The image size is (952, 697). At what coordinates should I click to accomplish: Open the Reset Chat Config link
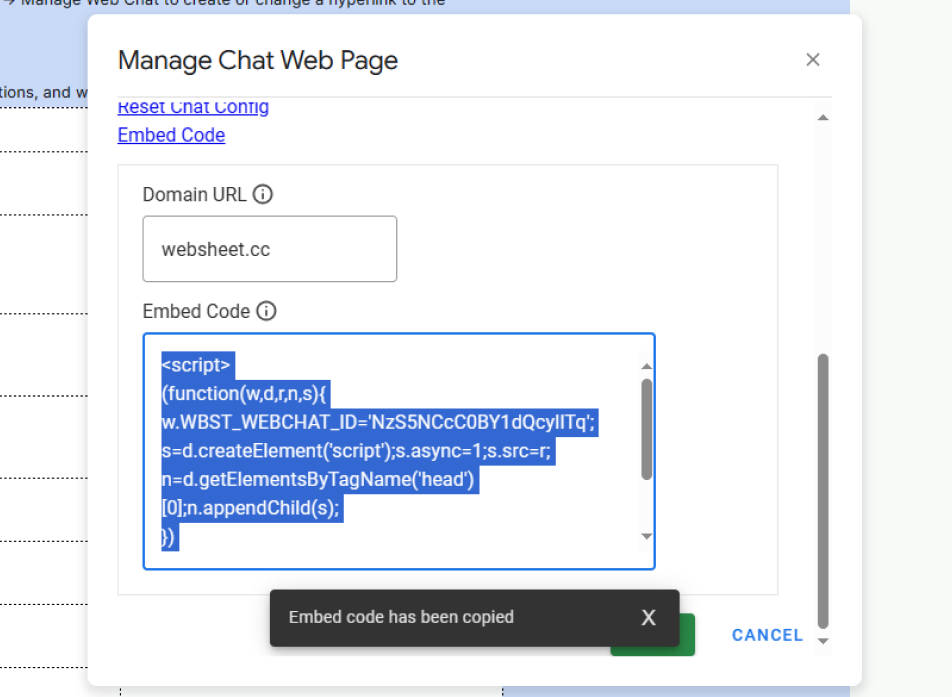(192, 107)
